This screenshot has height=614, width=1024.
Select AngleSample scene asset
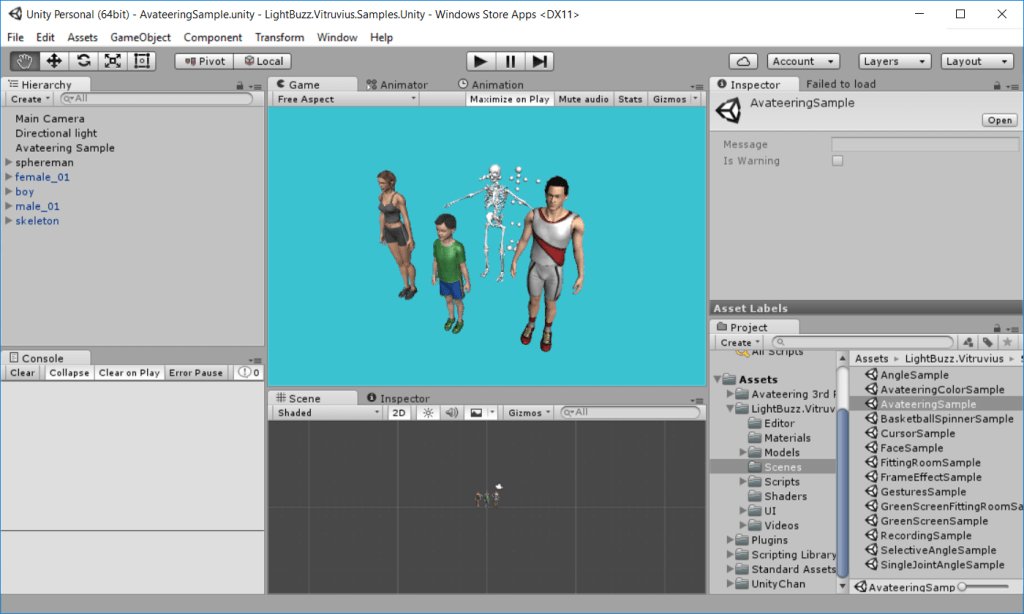point(907,375)
